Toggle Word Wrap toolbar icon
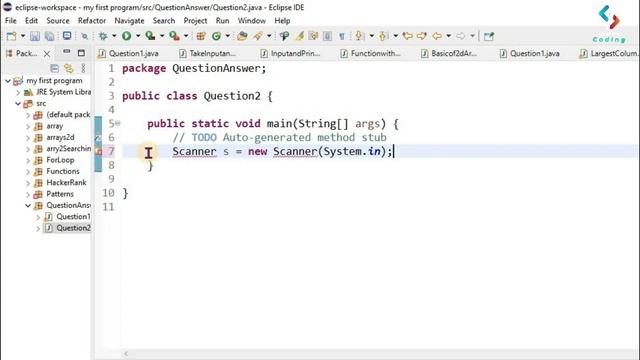 click(313, 36)
